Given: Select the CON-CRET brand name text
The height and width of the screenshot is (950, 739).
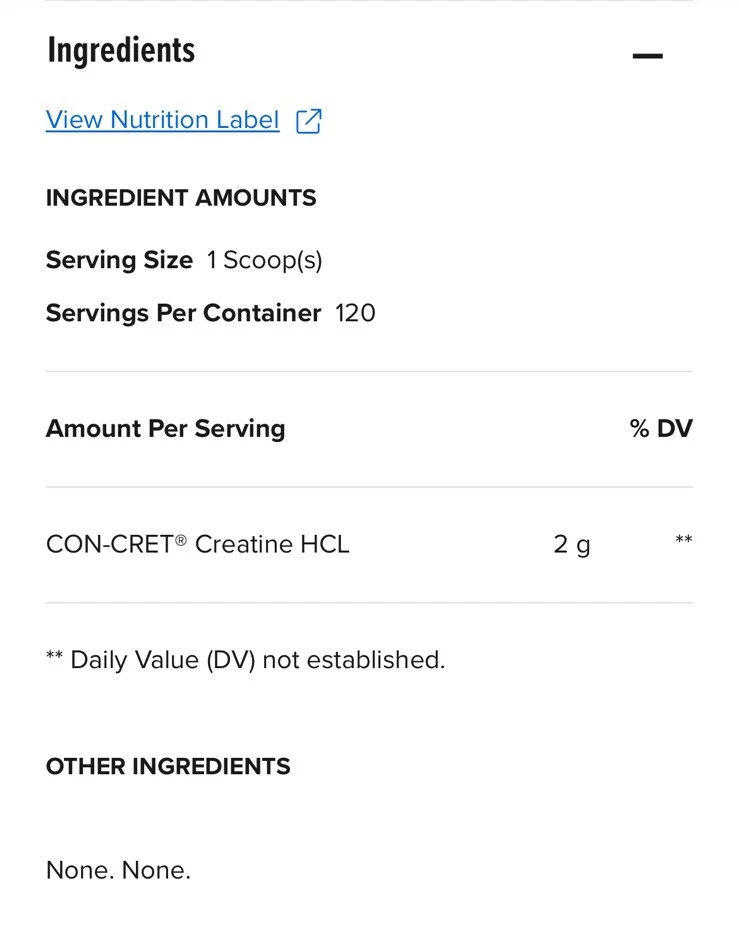Looking at the screenshot, I should pos(110,545).
